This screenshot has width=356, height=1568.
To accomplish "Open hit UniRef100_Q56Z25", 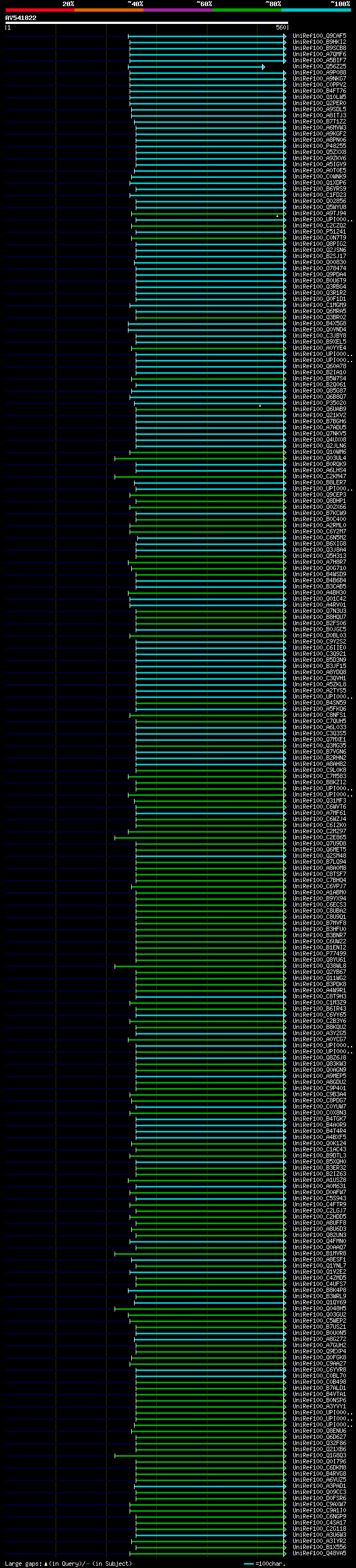I will (319, 66).
